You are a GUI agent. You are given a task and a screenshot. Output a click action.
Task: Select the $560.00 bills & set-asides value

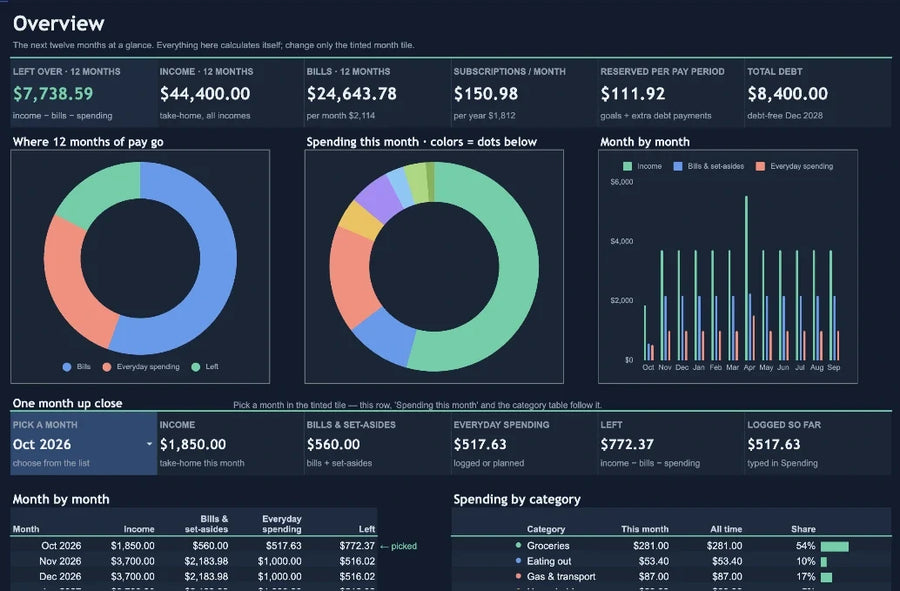333,444
